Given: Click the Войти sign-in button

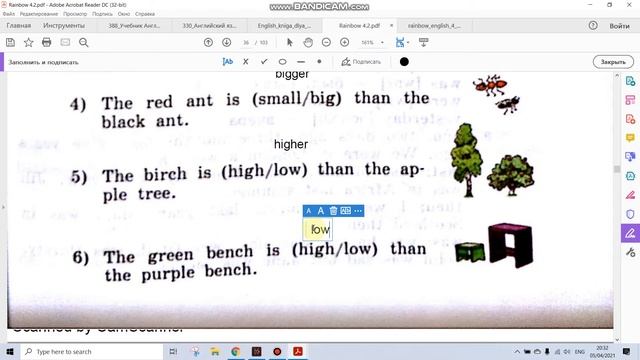Looking at the screenshot, I should (619, 26).
